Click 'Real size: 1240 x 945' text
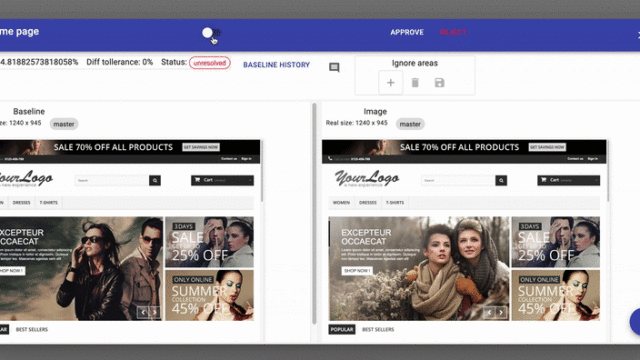This screenshot has width=640, height=360. coord(357,123)
